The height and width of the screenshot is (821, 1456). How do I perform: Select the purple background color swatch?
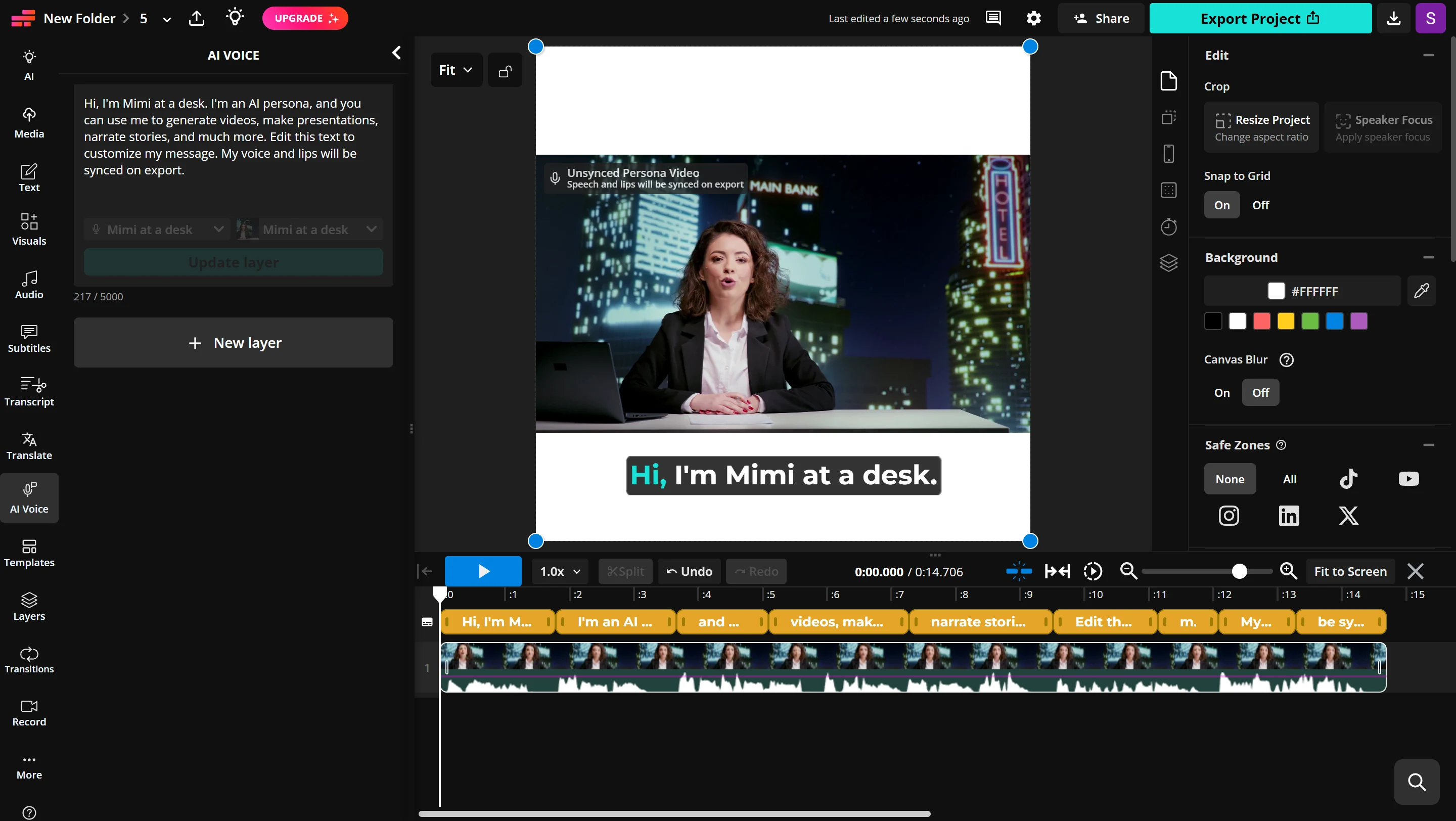(x=1358, y=321)
